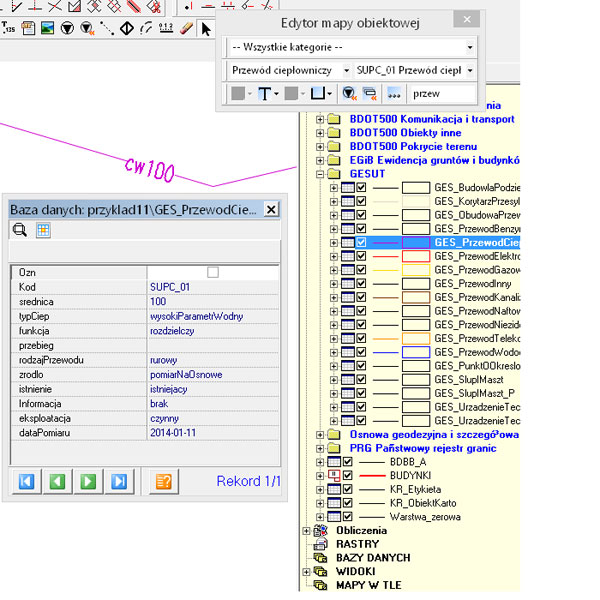
Task: Click the perpendicular T-line tool
Action: 34,5
